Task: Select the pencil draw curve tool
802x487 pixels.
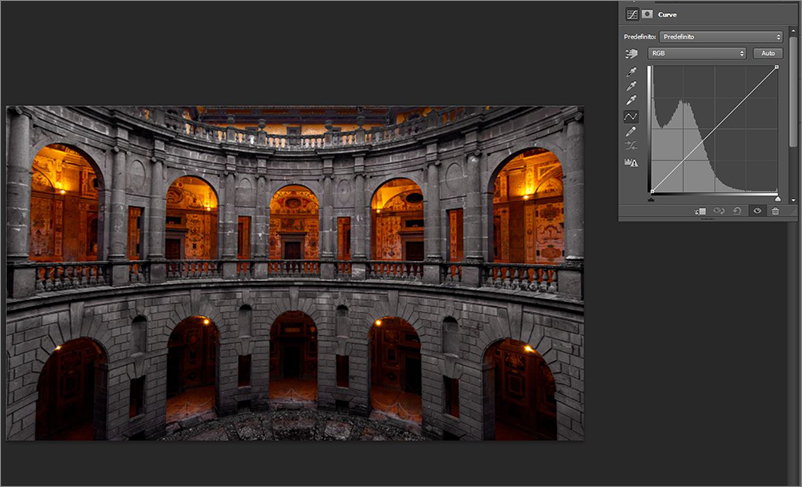Action: pos(631,131)
